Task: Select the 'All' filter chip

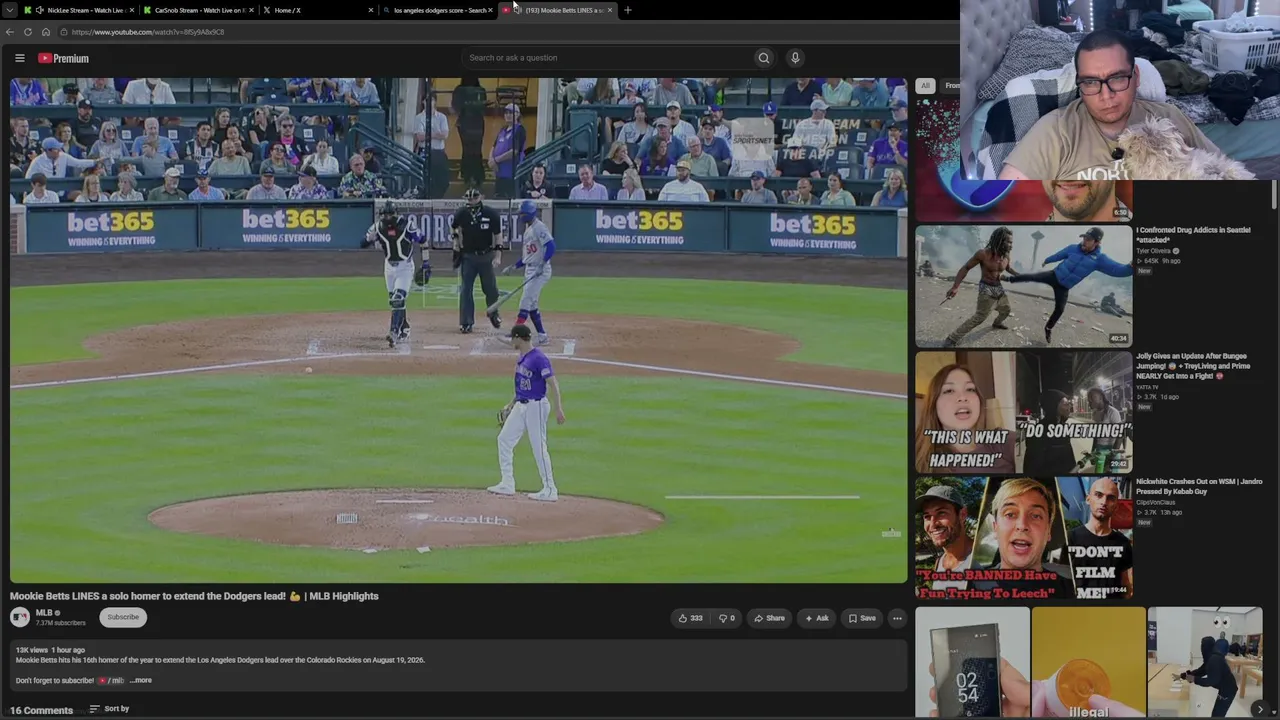Action: (926, 86)
